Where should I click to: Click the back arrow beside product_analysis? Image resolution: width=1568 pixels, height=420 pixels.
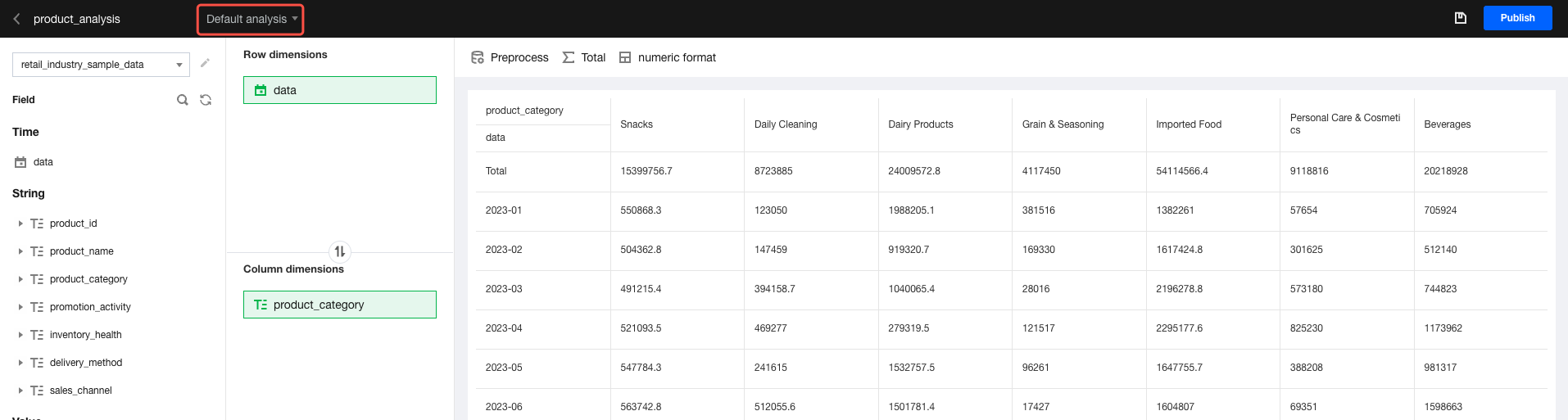pos(16,19)
